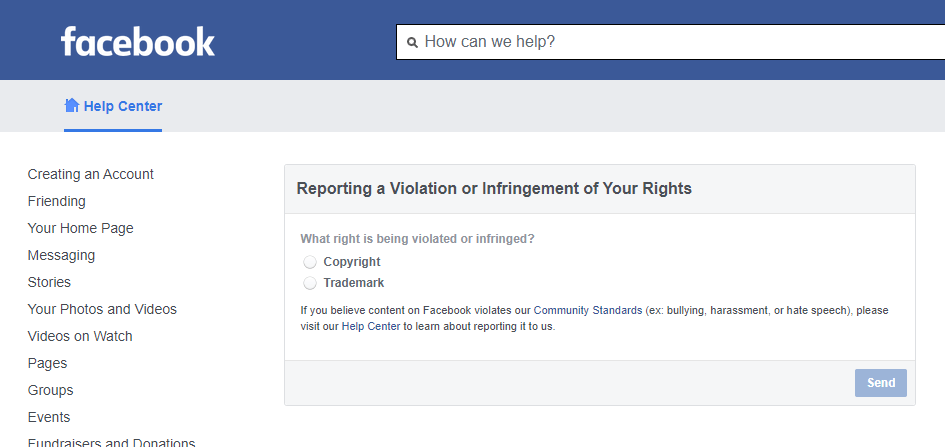Open the Help Center tab
945x447 pixels.
[x=113, y=106]
